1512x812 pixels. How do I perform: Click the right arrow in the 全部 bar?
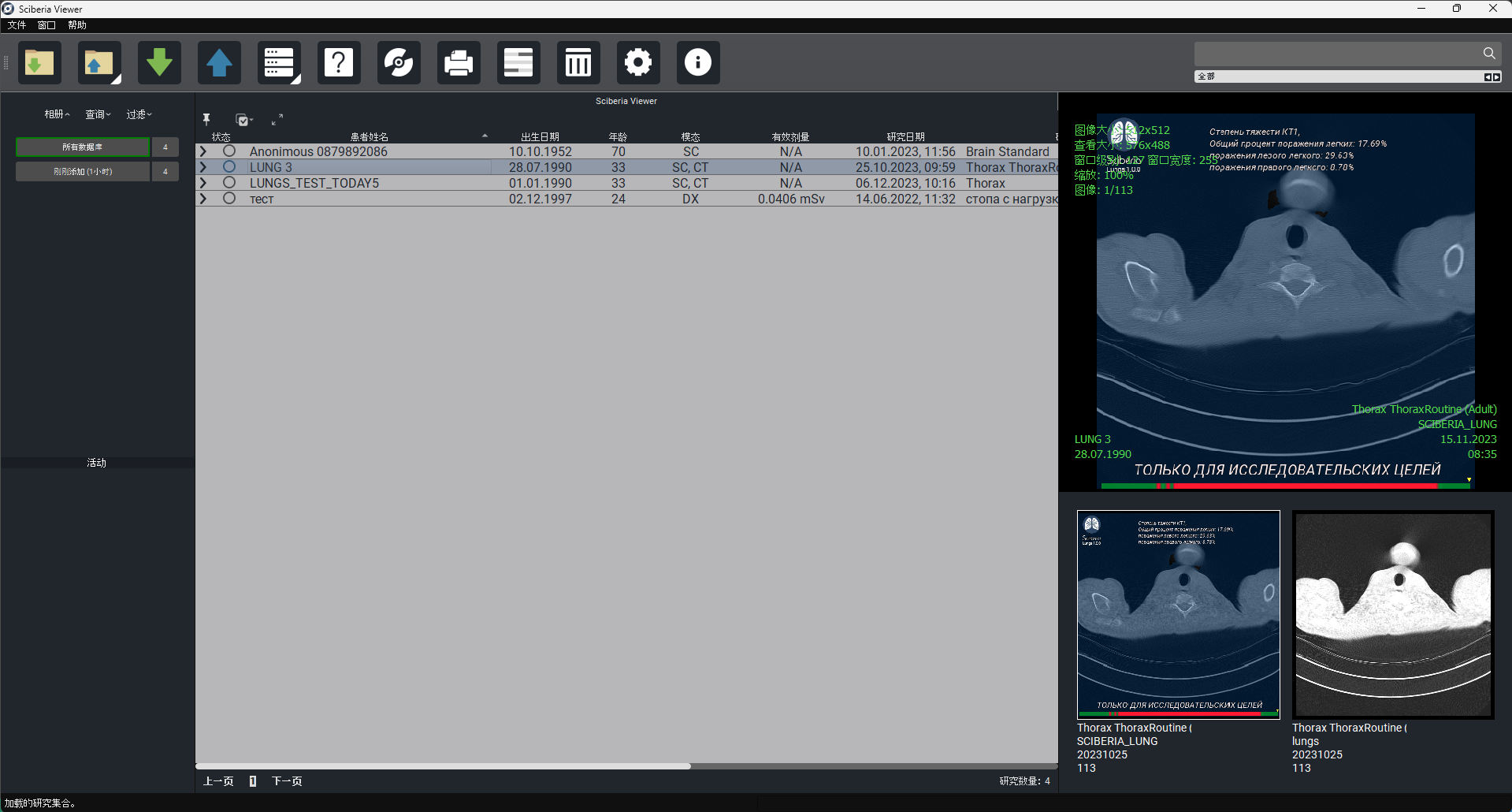pyautogui.click(x=1496, y=76)
